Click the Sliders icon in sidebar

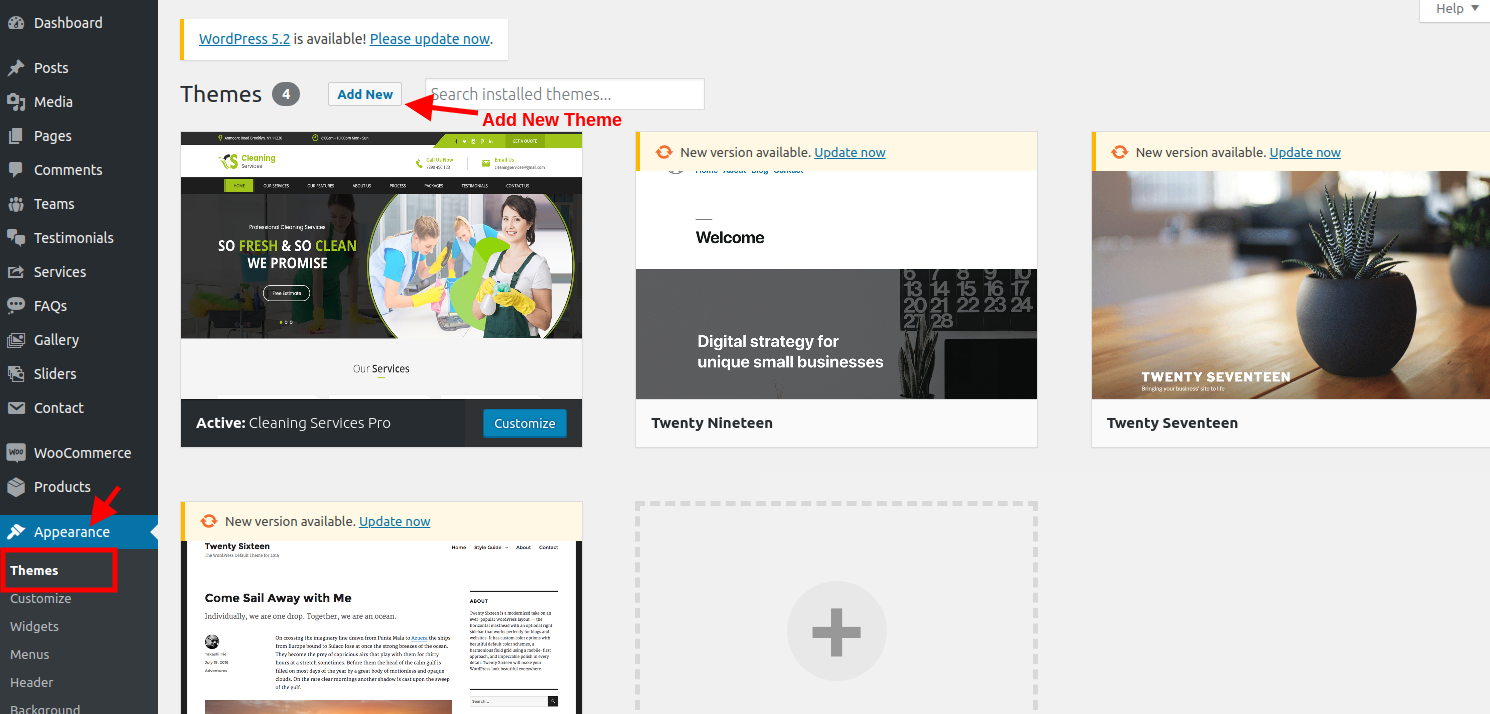pos(16,374)
